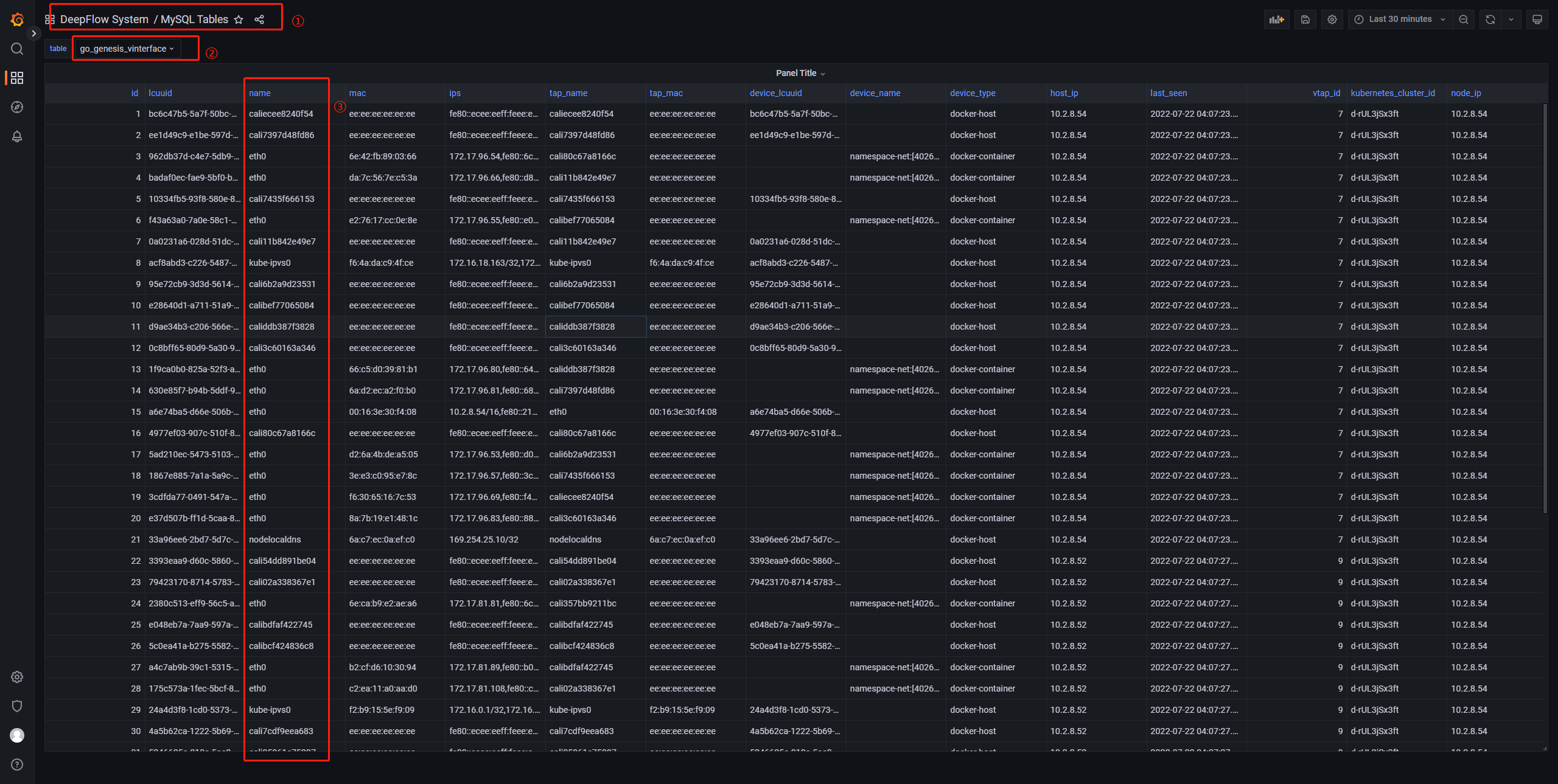
Task: Open the Dashboards grid icon in sidebar
Action: pyautogui.click(x=17, y=78)
